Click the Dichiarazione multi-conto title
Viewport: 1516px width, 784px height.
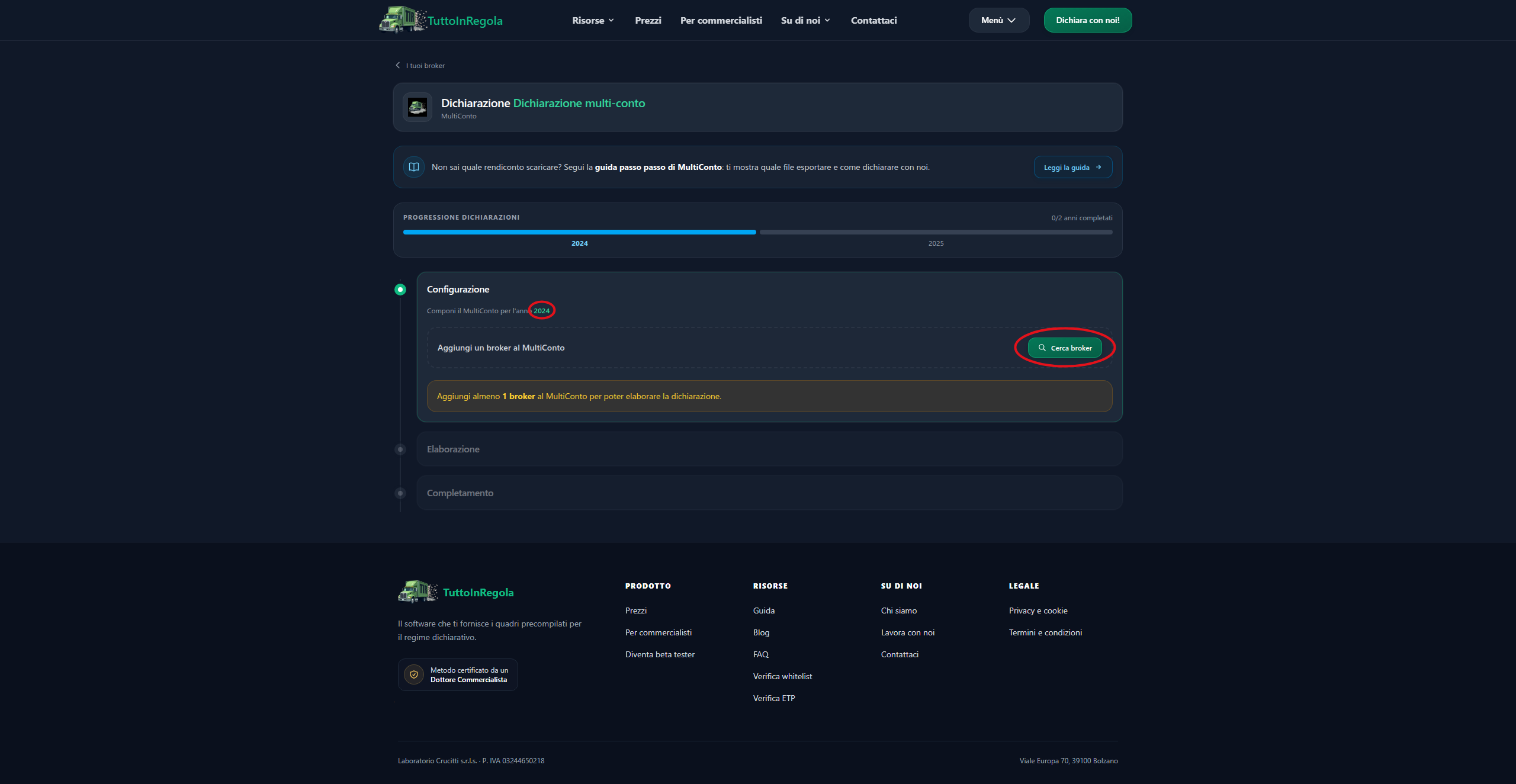click(x=579, y=103)
